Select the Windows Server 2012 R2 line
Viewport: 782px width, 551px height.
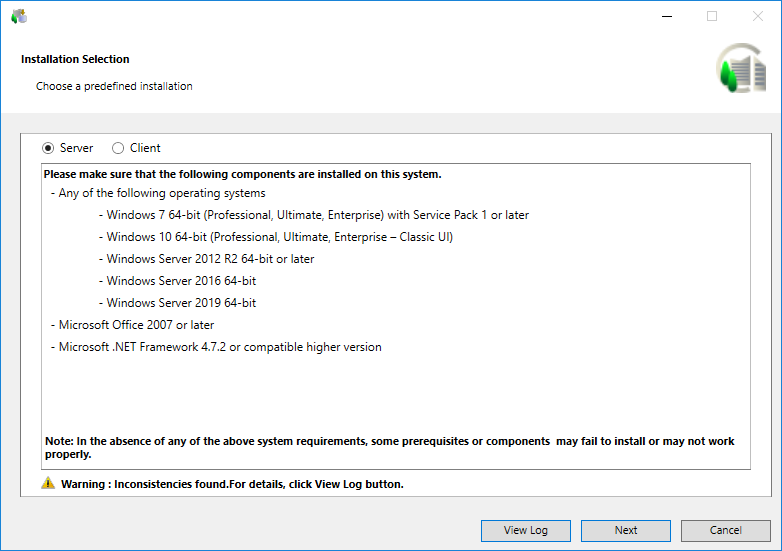[x=210, y=259]
